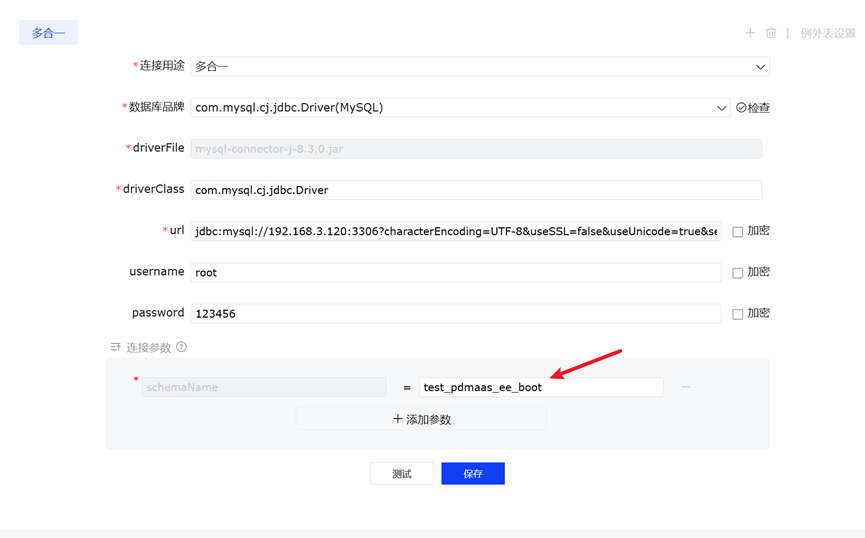Remove schemaName parameter with the minus icon
This screenshot has width=865, height=538.
click(686, 387)
